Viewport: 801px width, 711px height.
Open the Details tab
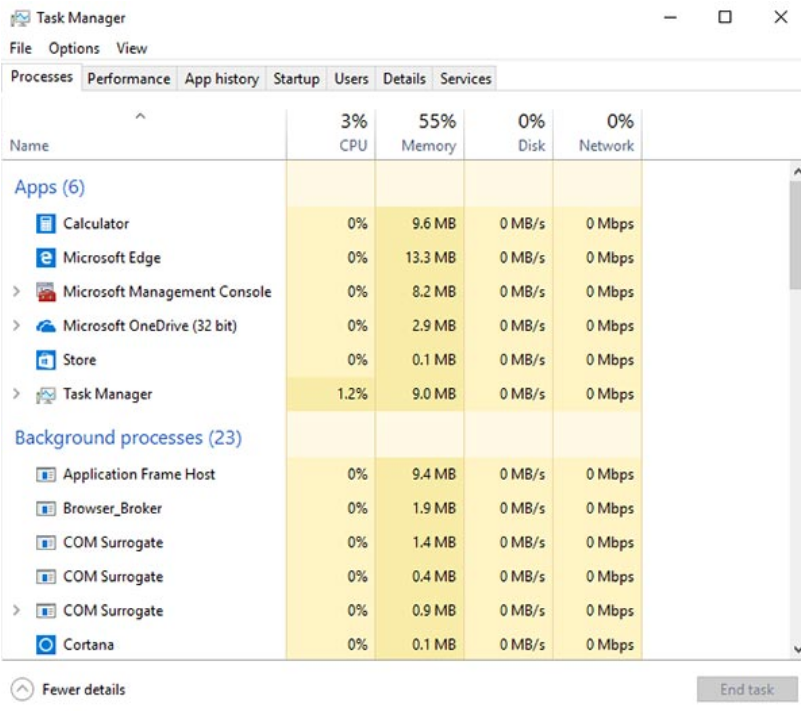(404, 79)
